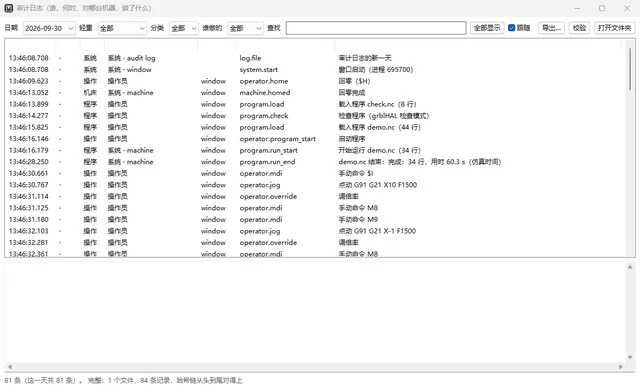This screenshot has width=640, height=391.
Task: Click the 打开文件夹 open folder button
Action: 614,28
